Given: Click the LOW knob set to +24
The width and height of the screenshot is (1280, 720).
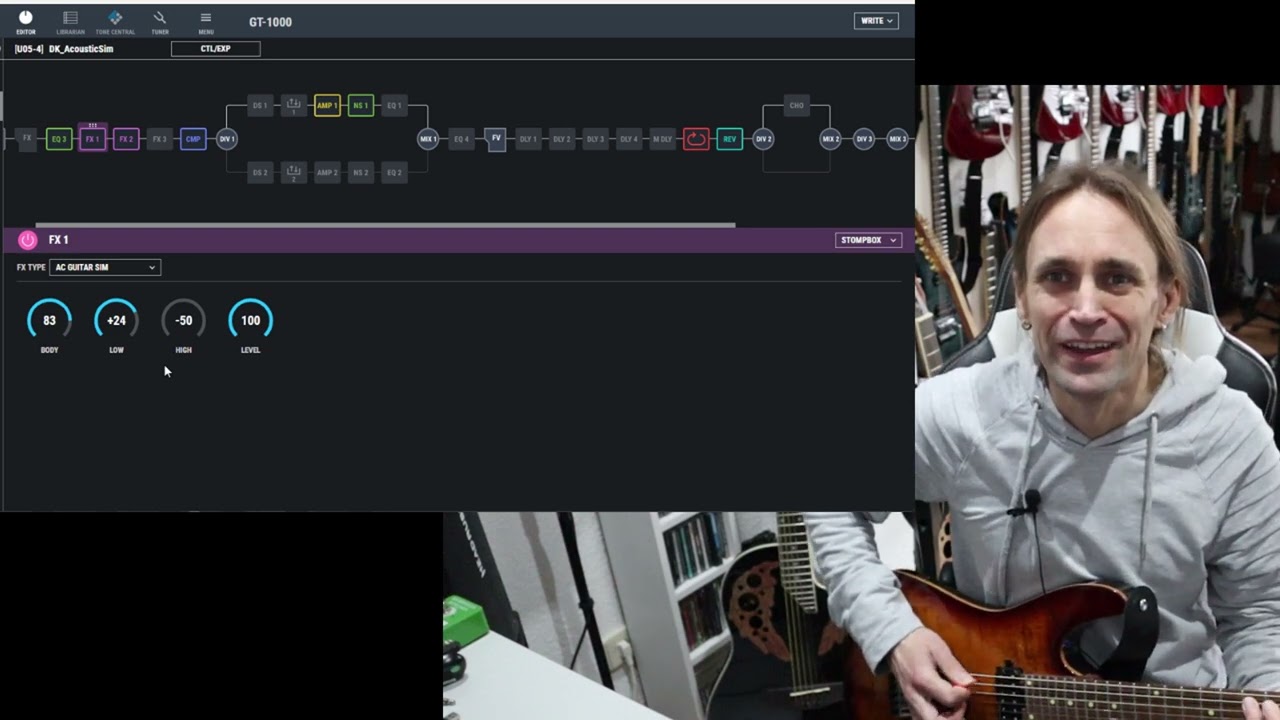Looking at the screenshot, I should (116, 320).
